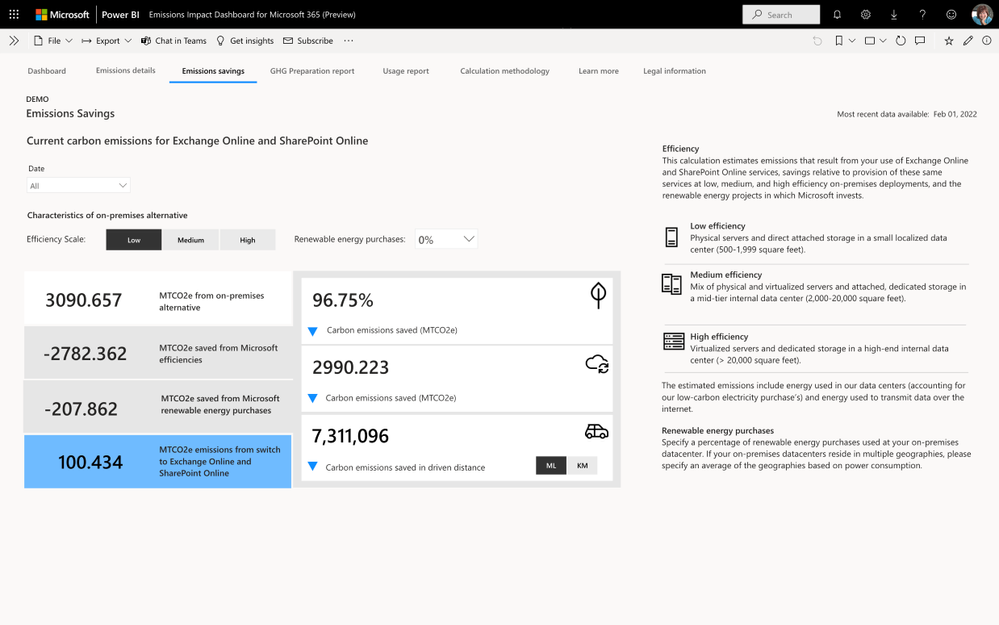Click the High efficiency rack icon

(x=673, y=341)
